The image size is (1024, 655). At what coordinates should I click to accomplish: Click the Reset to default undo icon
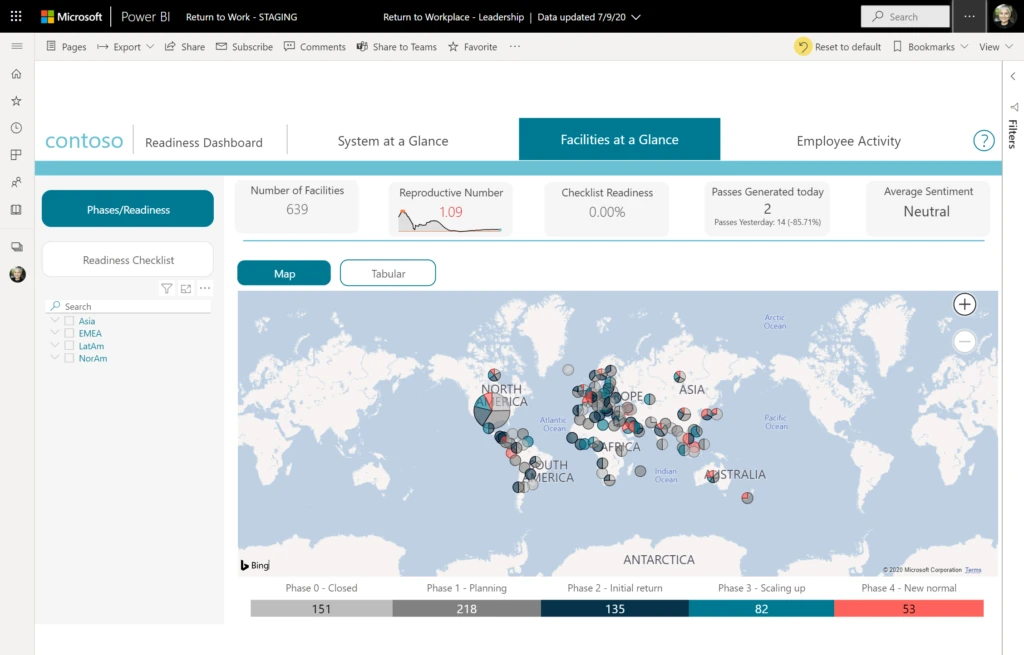click(x=803, y=47)
